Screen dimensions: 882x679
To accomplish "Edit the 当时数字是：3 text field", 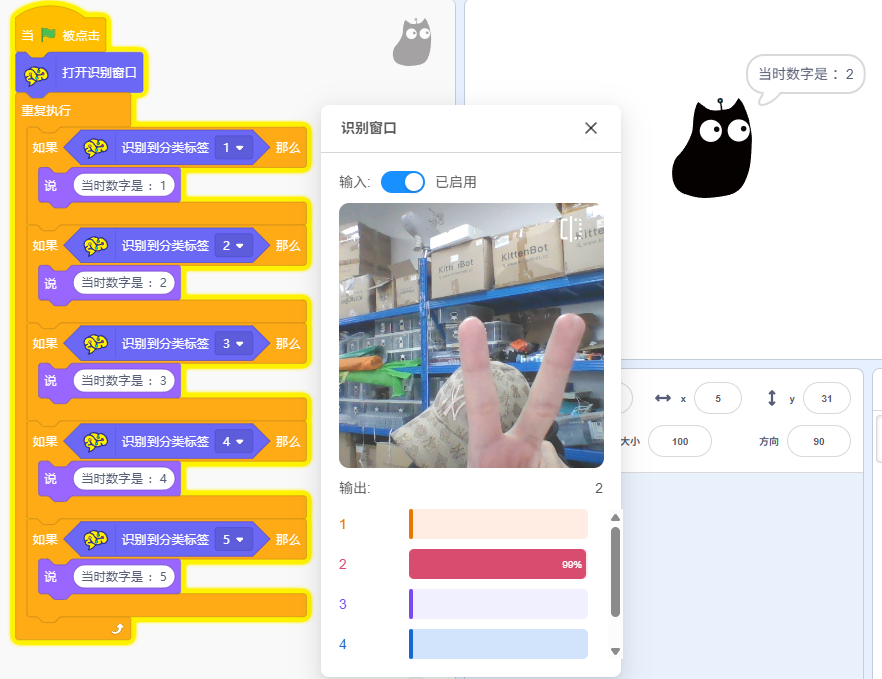I will coord(125,381).
